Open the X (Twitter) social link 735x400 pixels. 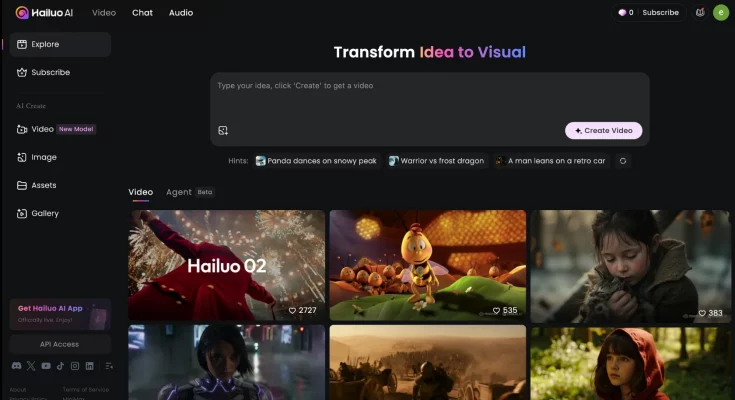(x=31, y=366)
